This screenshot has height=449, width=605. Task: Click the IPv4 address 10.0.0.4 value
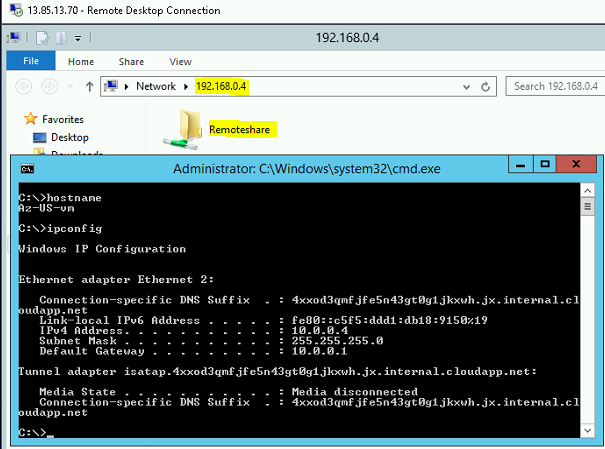click(x=319, y=330)
